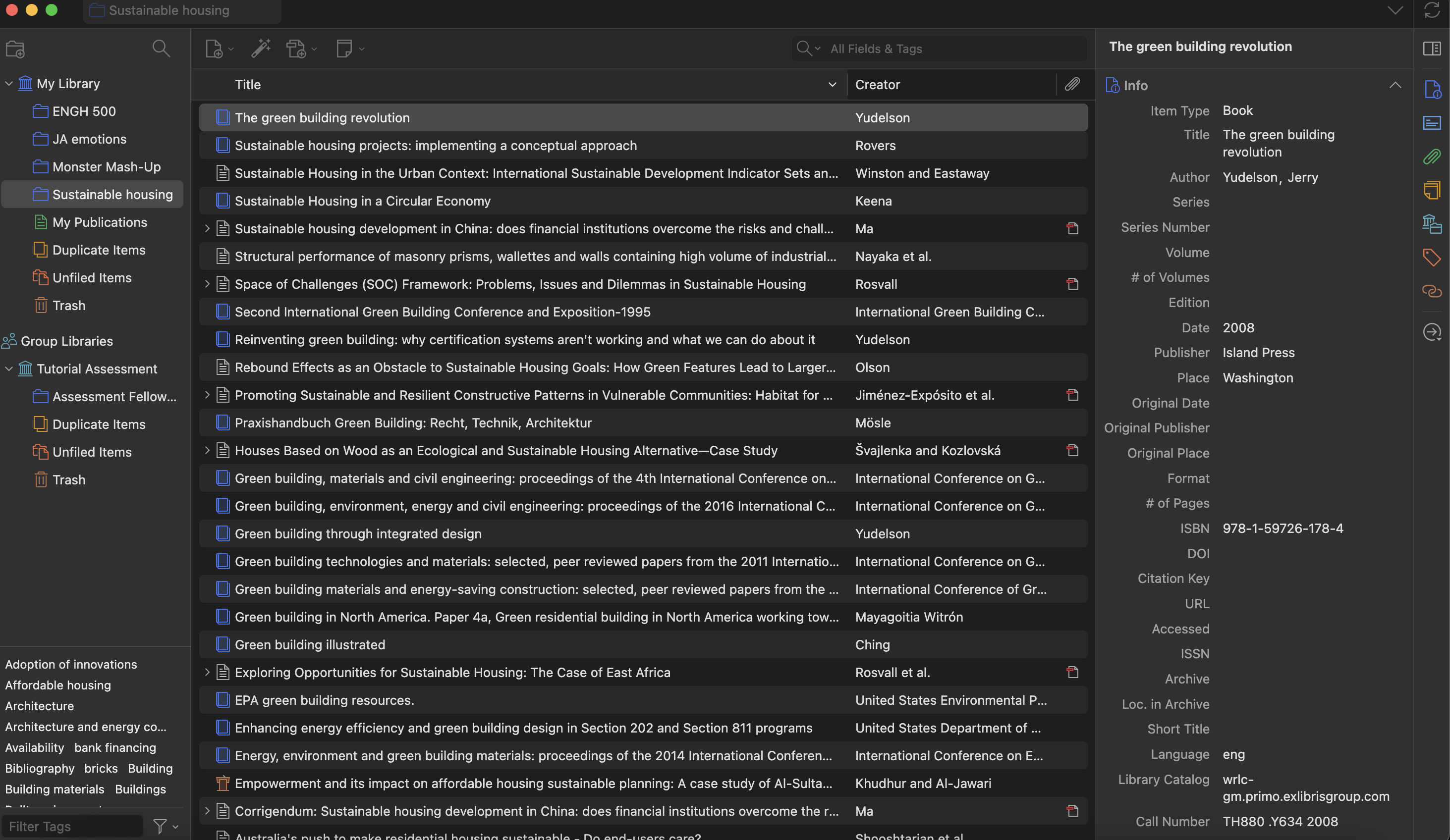Viewport: 1450px width, 840px height.
Task: Click PDF icon on Houses Based on Wood row
Action: pos(1072,450)
